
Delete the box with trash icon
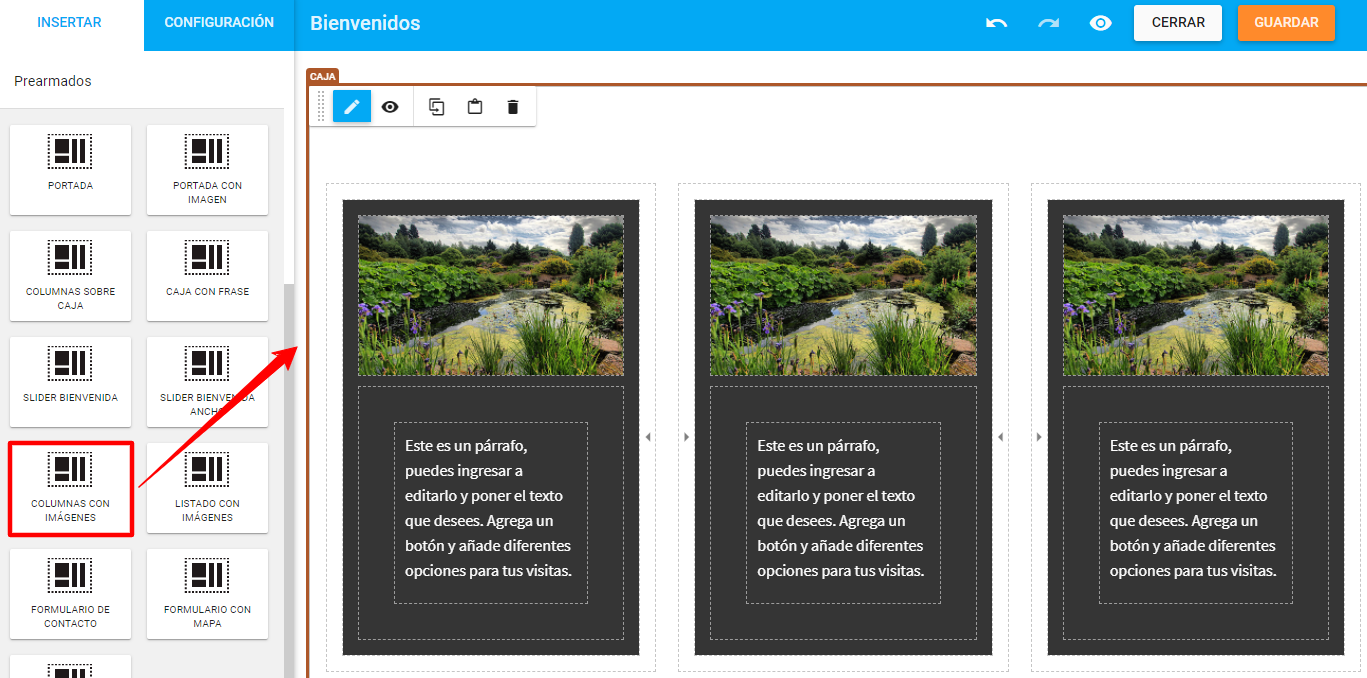pos(513,107)
